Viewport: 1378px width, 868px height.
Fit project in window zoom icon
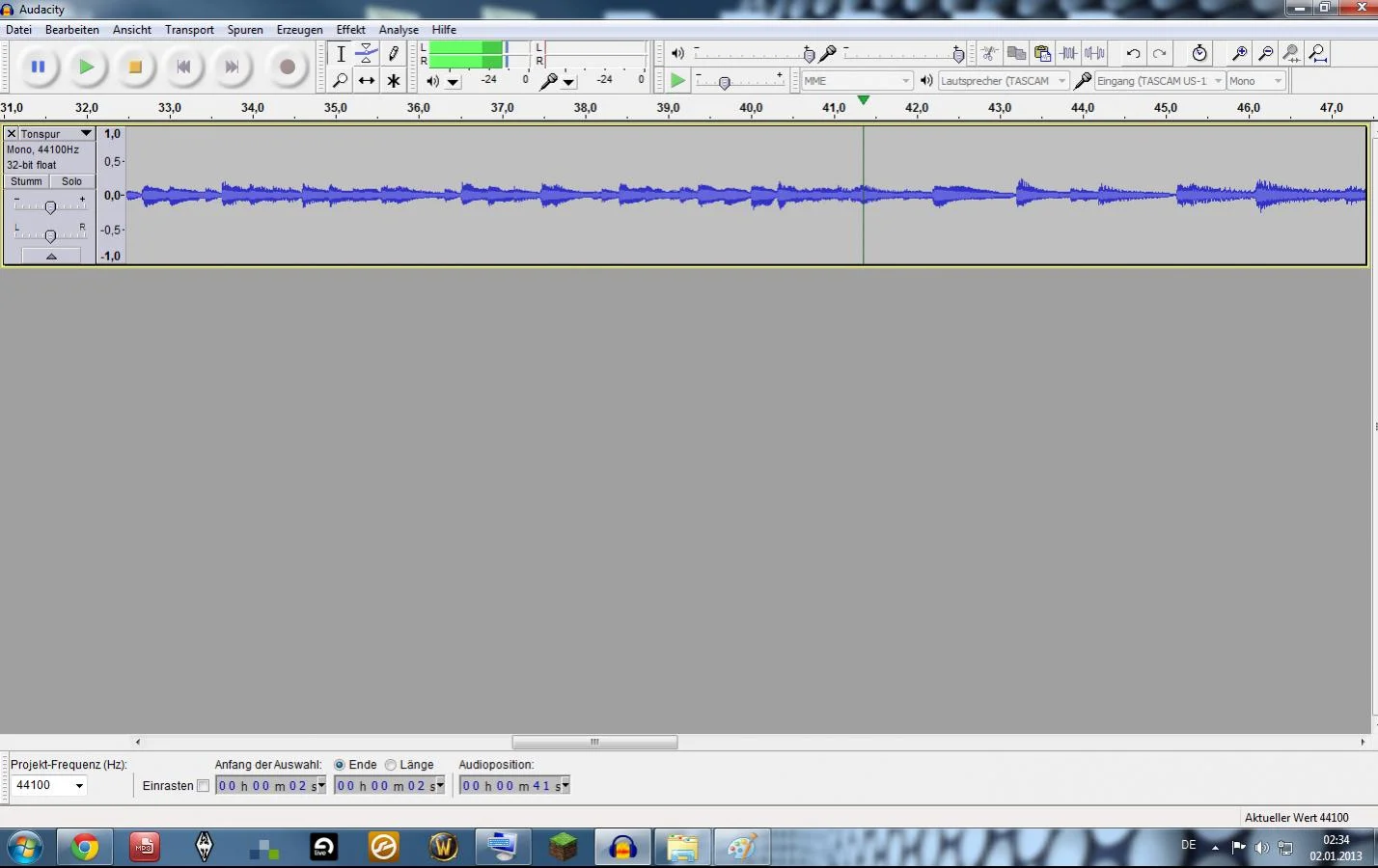[x=1317, y=54]
